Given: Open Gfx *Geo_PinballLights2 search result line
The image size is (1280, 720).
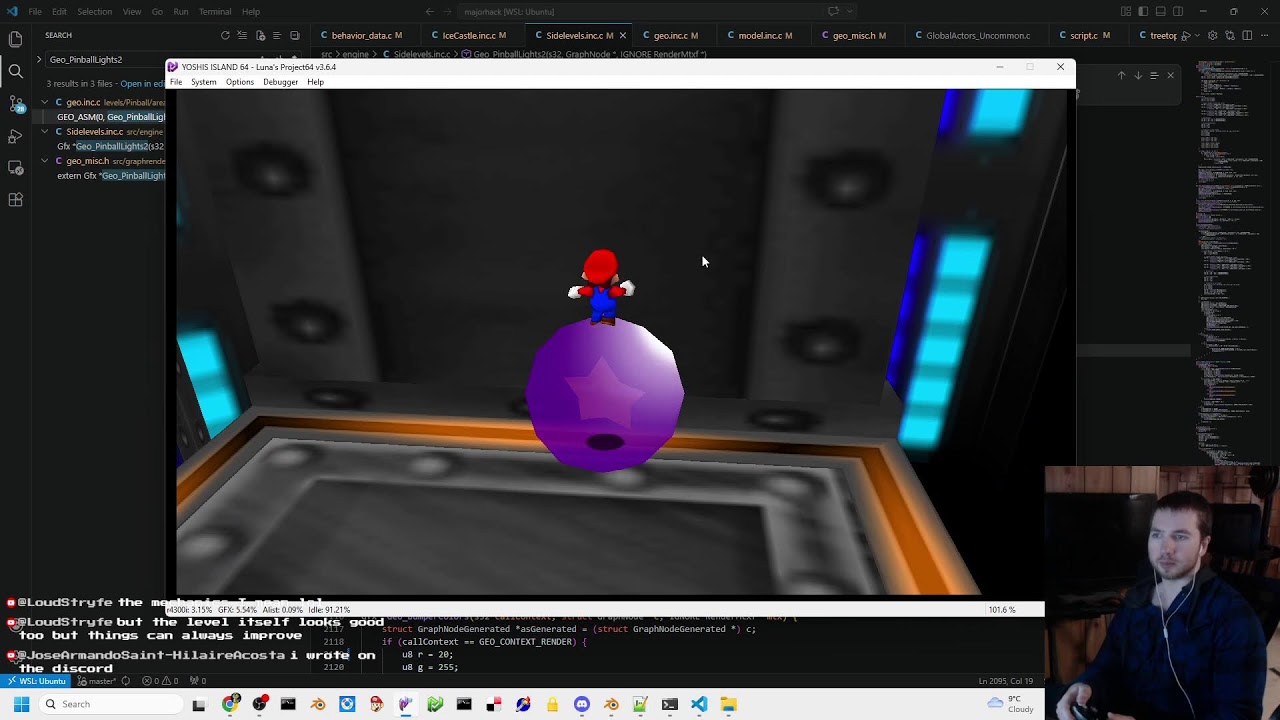Looking at the screenshot, I should [110, 146].
